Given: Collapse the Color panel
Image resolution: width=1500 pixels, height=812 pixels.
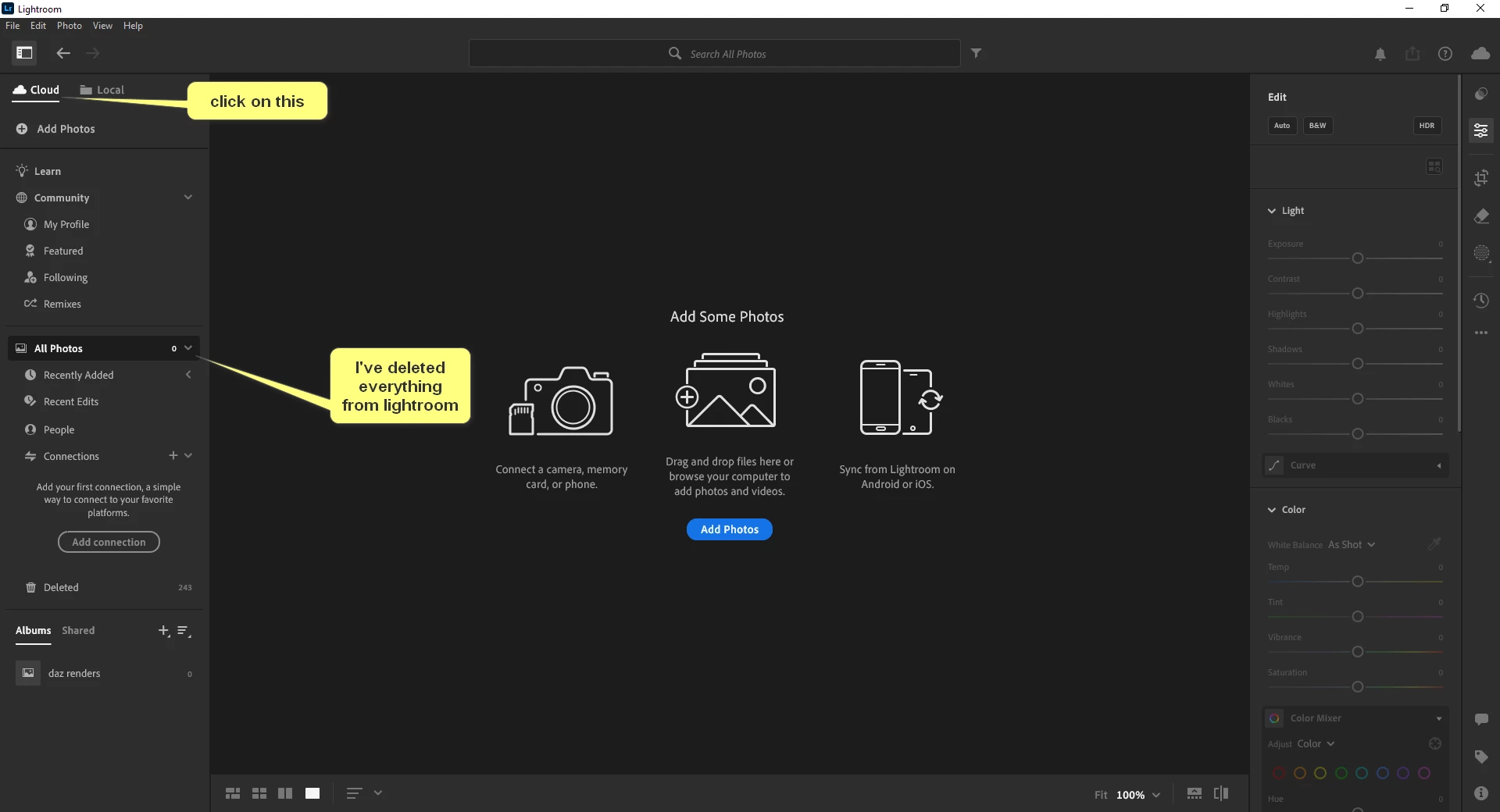Looking at the screenshot, I should click(1272, 510).
